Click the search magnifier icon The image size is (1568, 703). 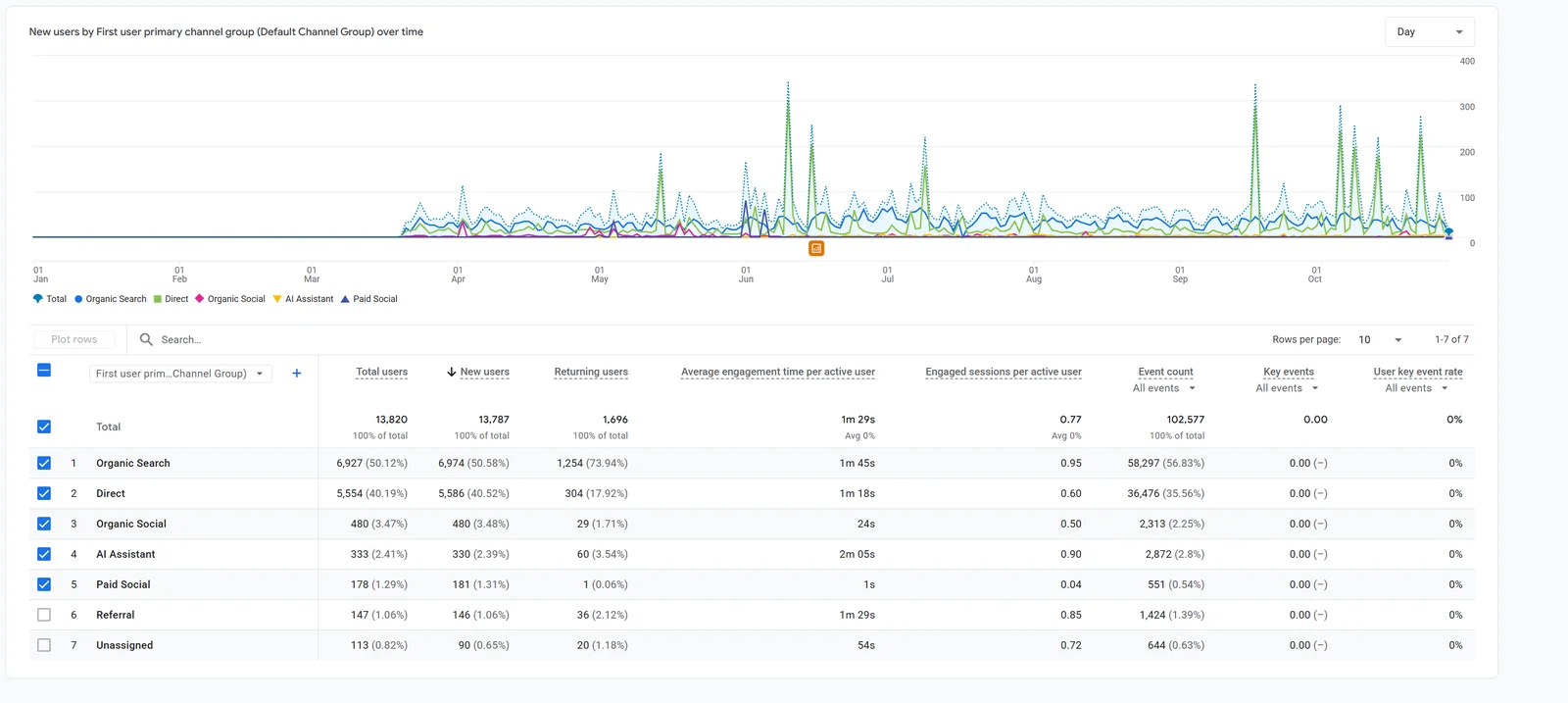(146, 339)
